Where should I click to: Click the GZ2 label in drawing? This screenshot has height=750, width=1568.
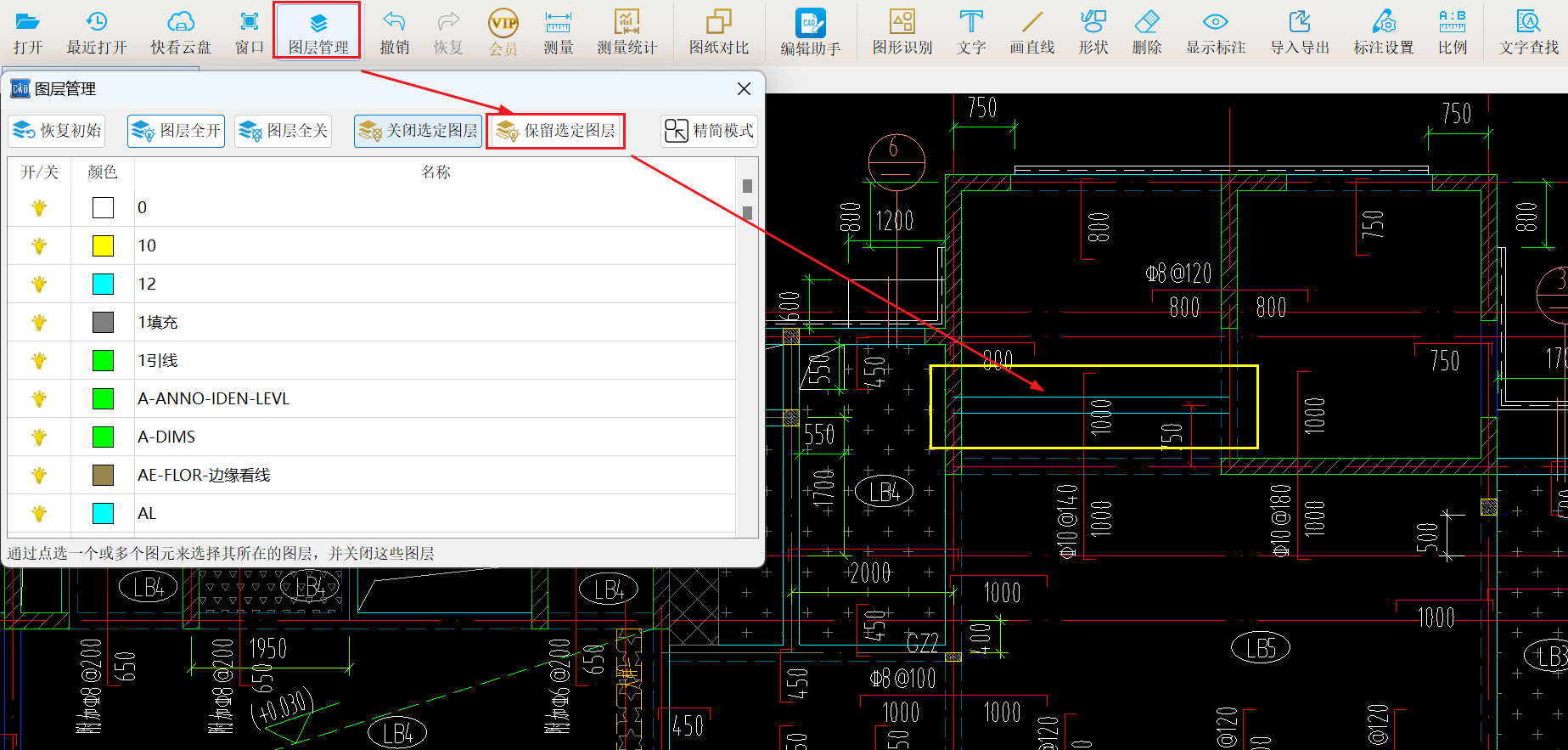(923, 643)
